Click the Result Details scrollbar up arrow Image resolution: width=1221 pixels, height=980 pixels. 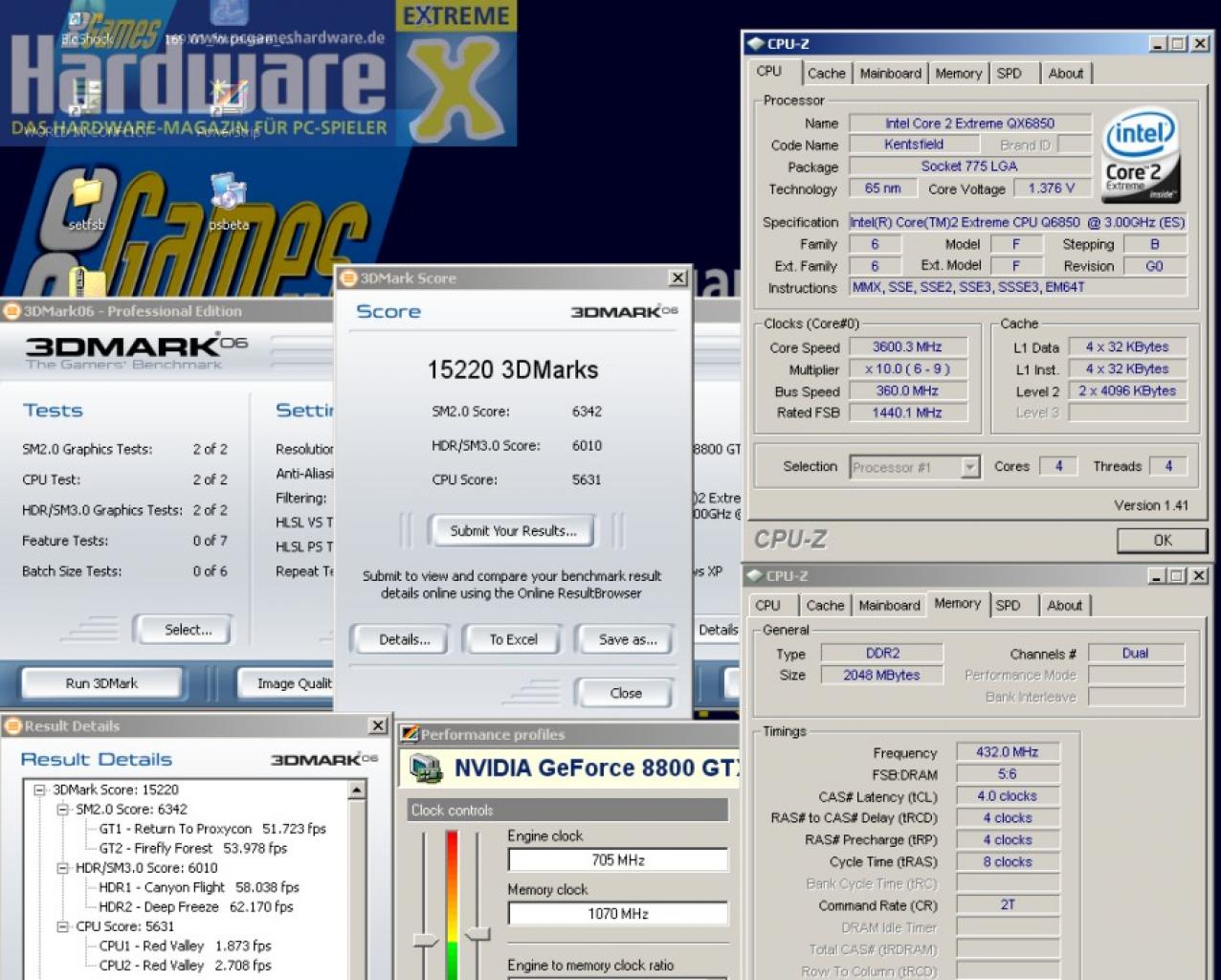(x=357, y=791)
